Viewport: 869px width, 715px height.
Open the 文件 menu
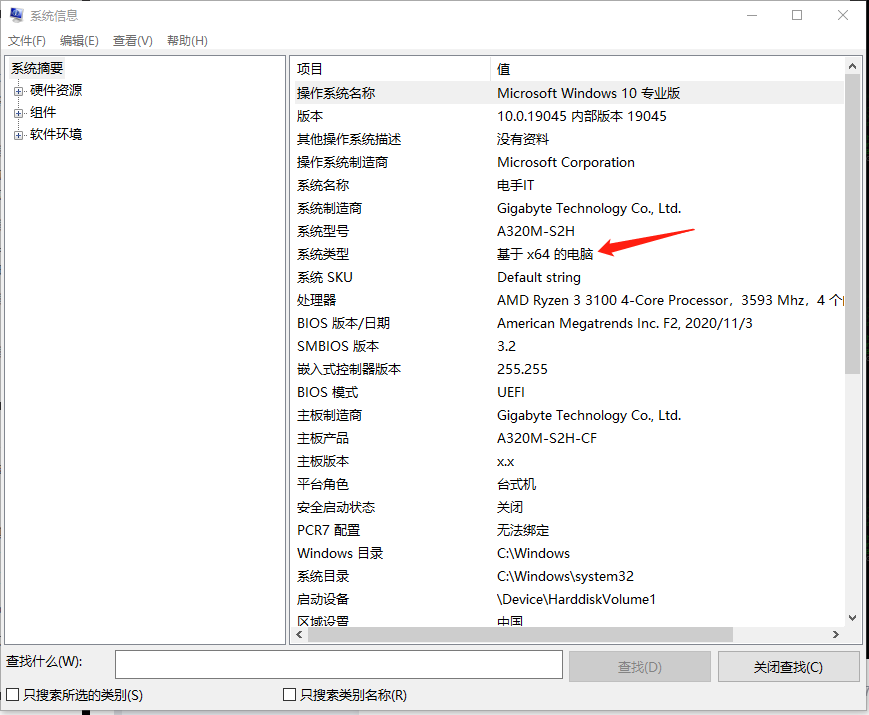(26, 40)
